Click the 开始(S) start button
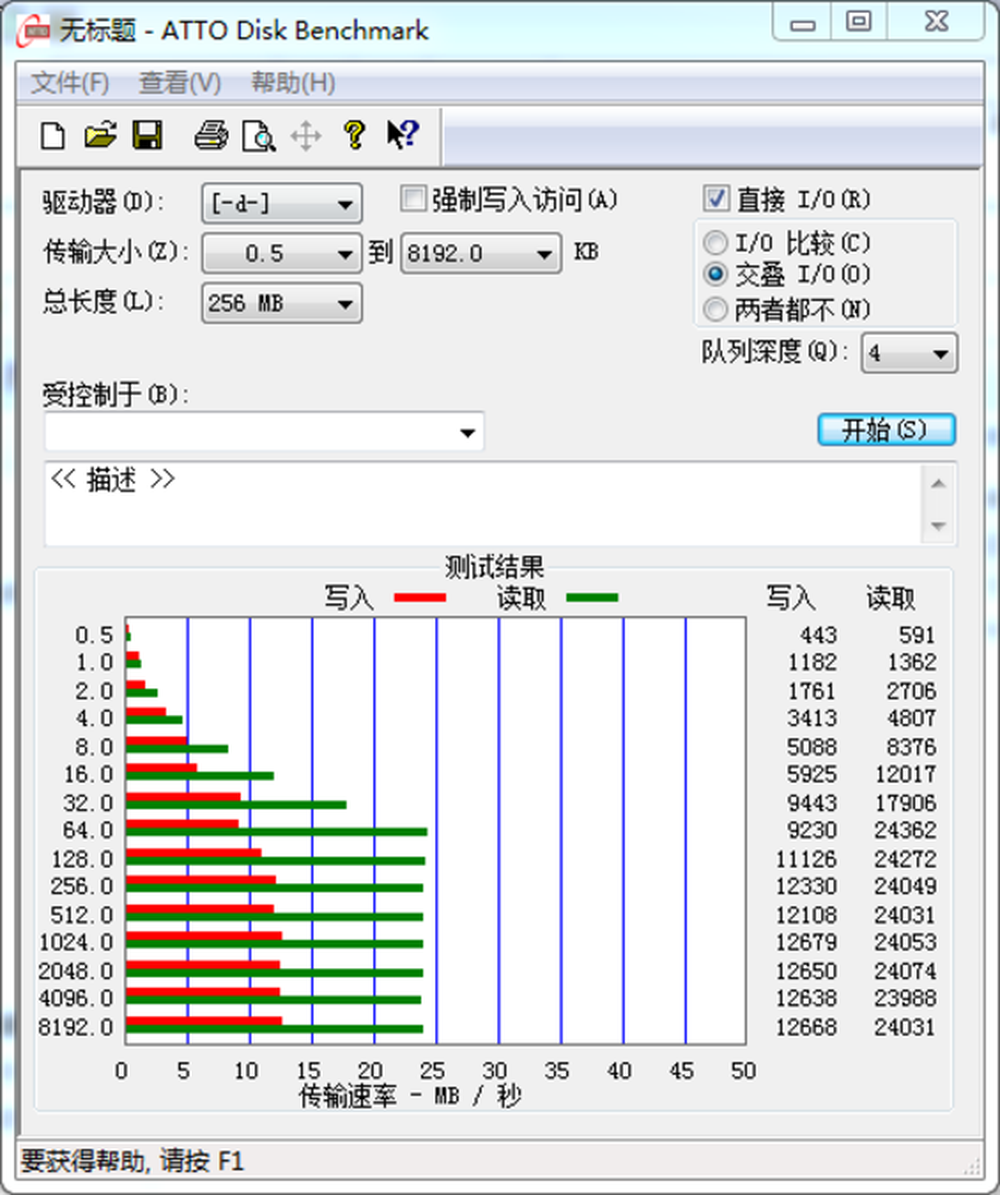 886,430
